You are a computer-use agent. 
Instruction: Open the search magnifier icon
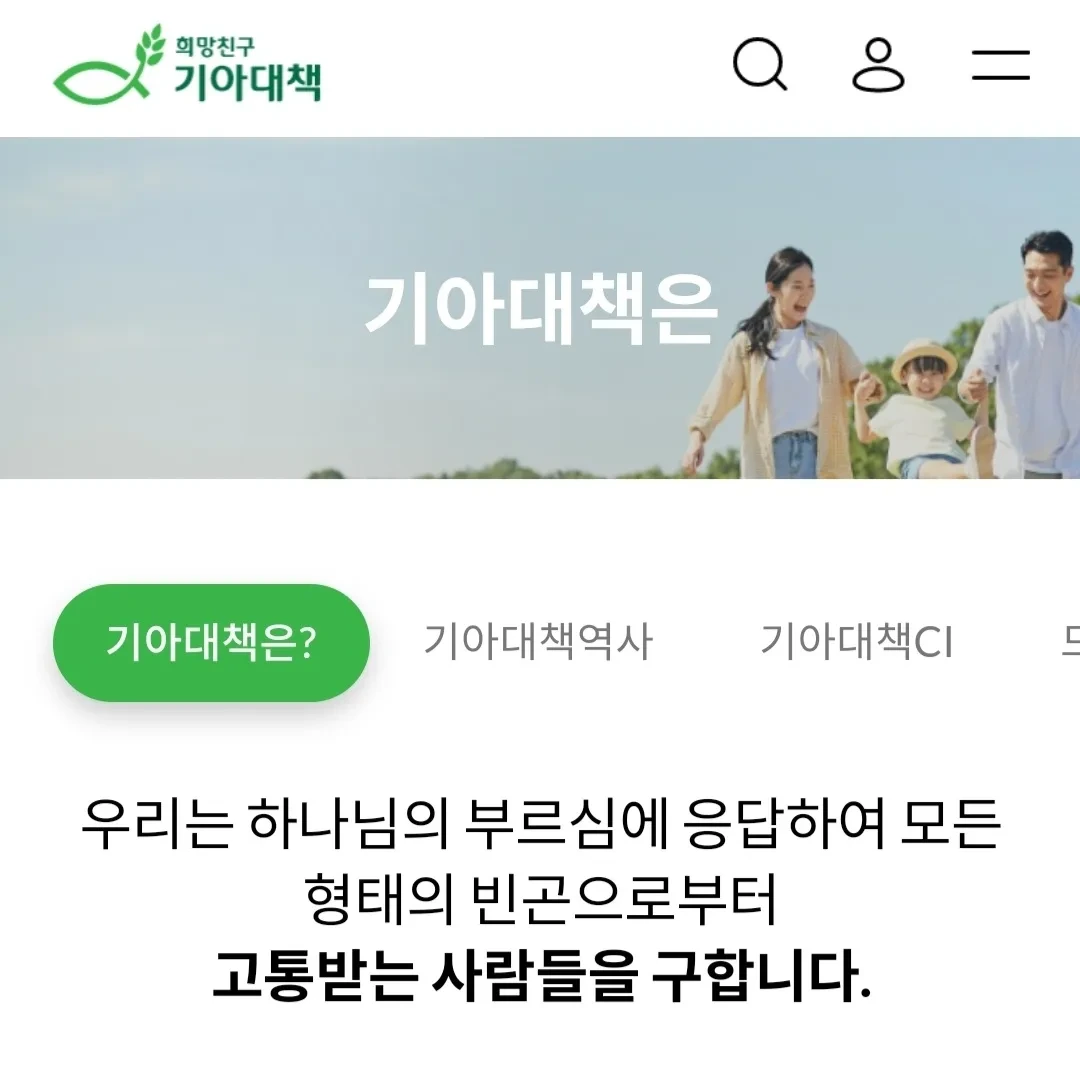point(760,64)
